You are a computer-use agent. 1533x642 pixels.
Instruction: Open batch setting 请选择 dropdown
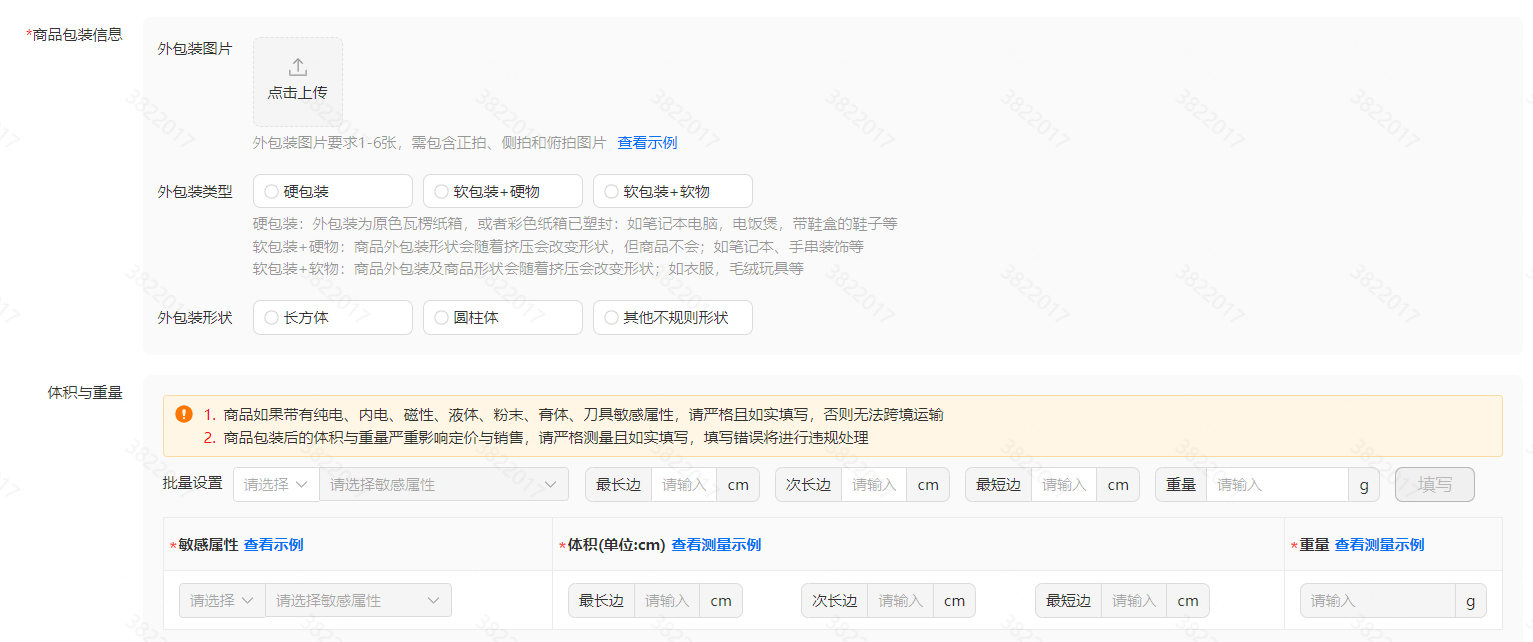(x=276, y=485)
